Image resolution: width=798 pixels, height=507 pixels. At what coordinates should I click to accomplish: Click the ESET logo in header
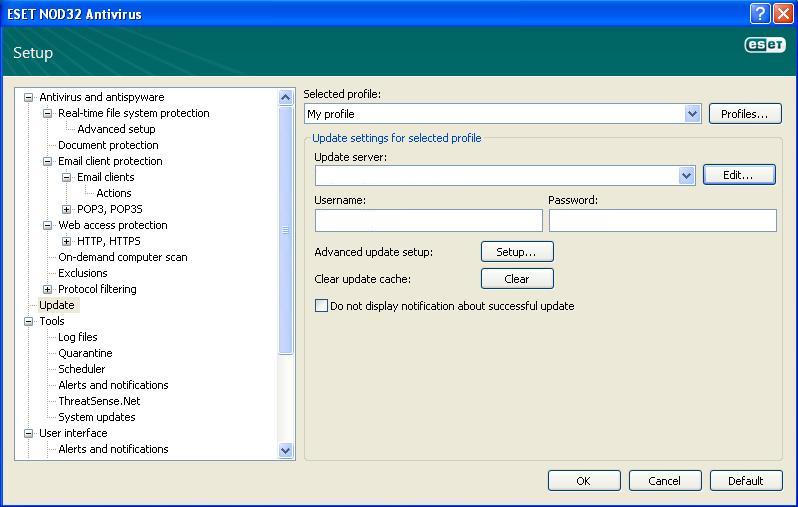pyautogui.click(x=764, y=45)
